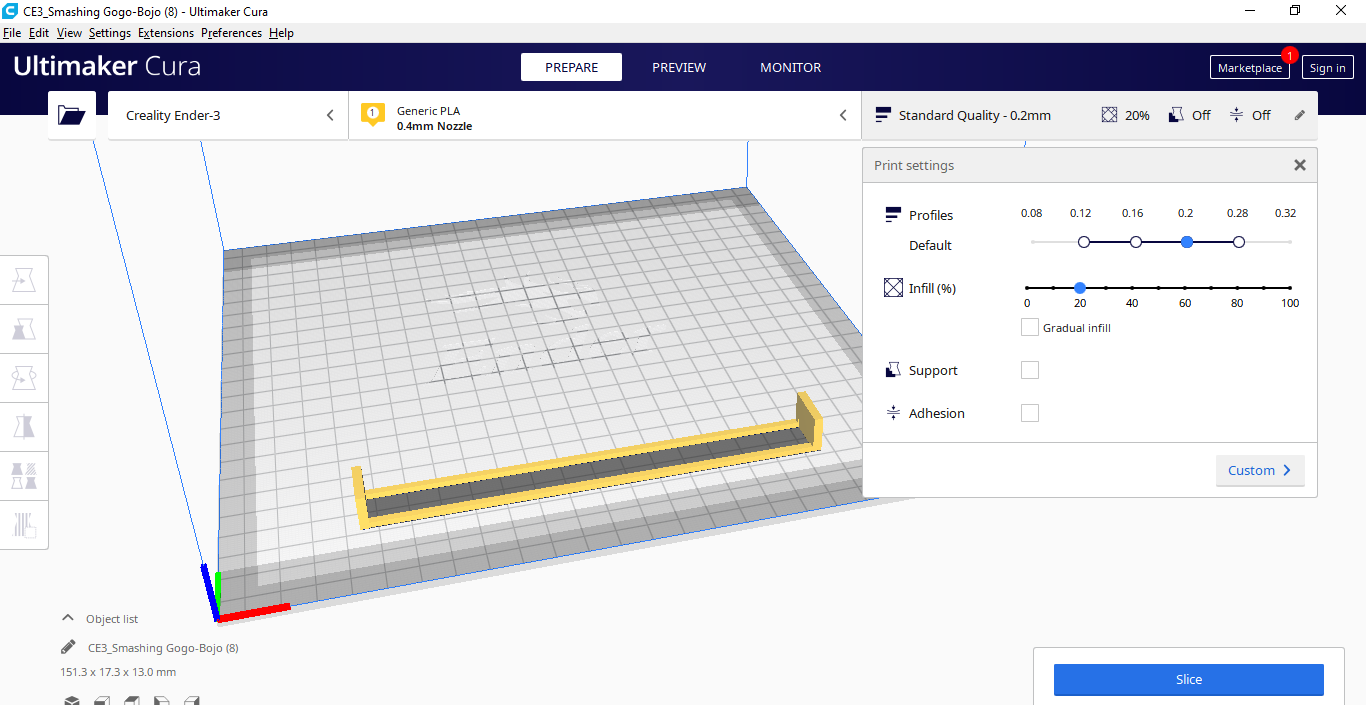Click the Profiles icon in Print settings
Screen dimensions: 1366x705
(893, 215)
